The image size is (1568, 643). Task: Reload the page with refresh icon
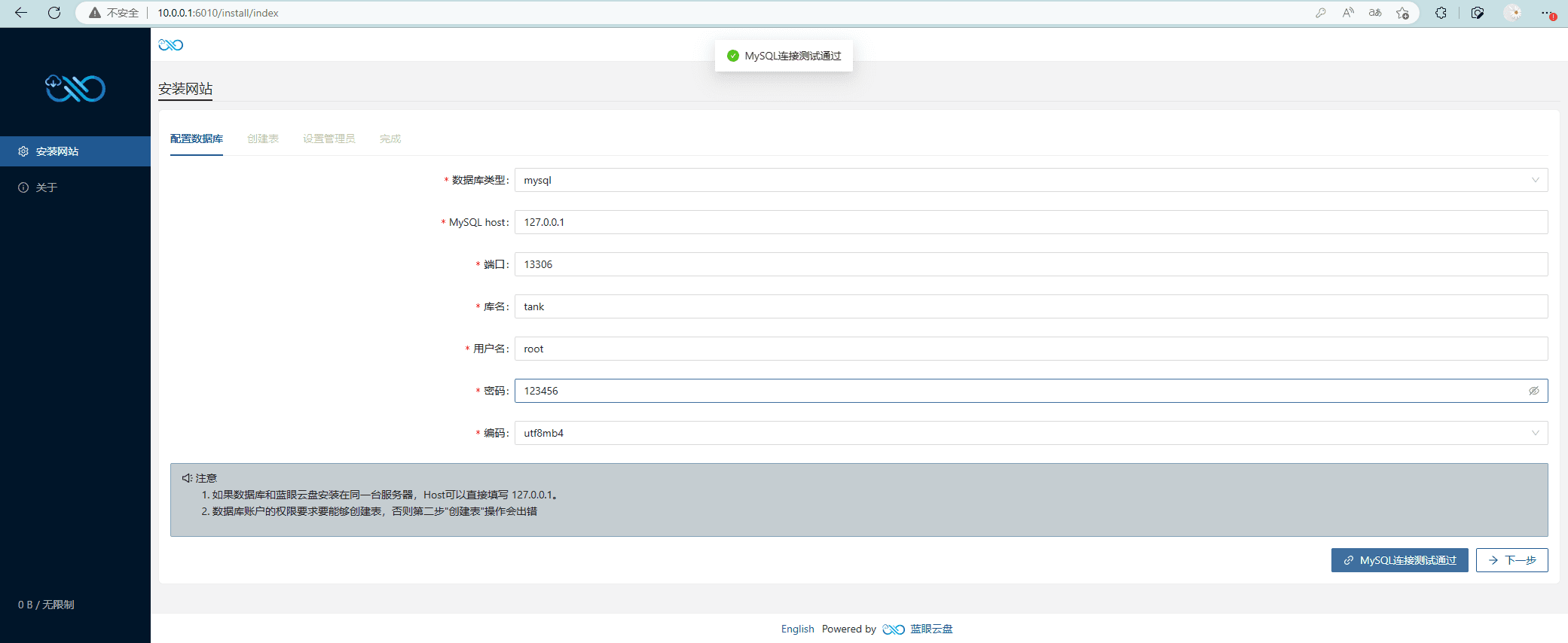tap(54, 13)
